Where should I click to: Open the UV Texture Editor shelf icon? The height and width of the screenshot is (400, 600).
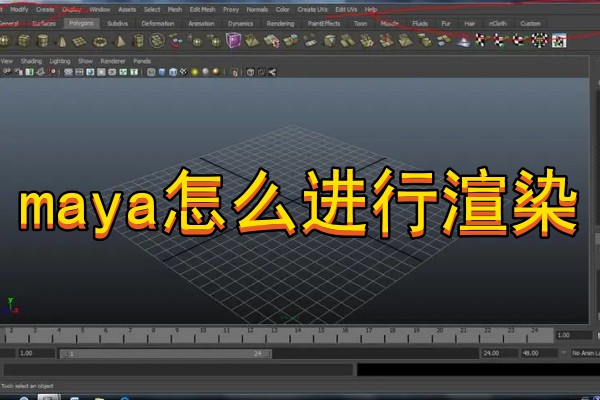[x=559, y=41]
